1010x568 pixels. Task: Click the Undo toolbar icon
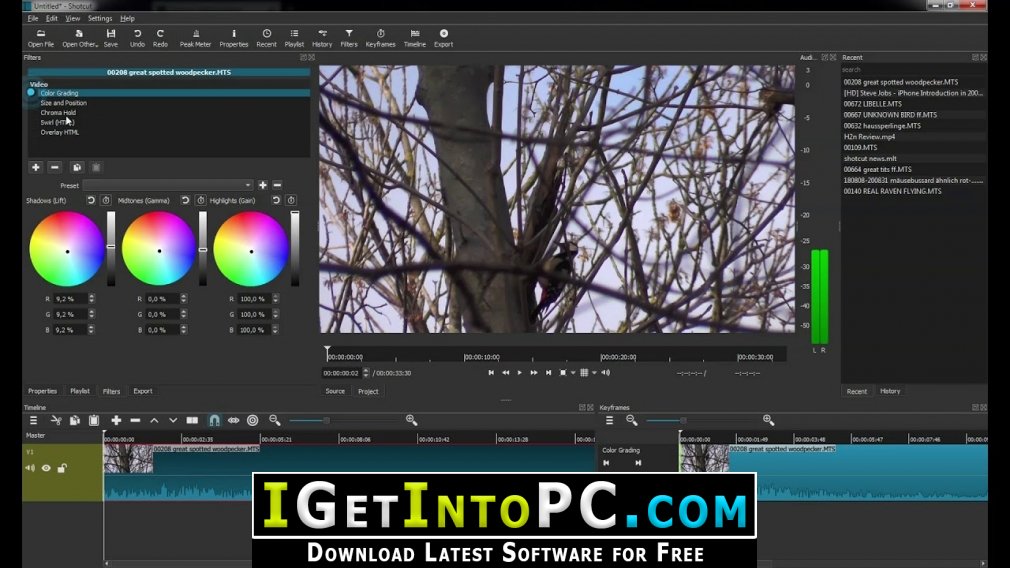coord(137,38)
